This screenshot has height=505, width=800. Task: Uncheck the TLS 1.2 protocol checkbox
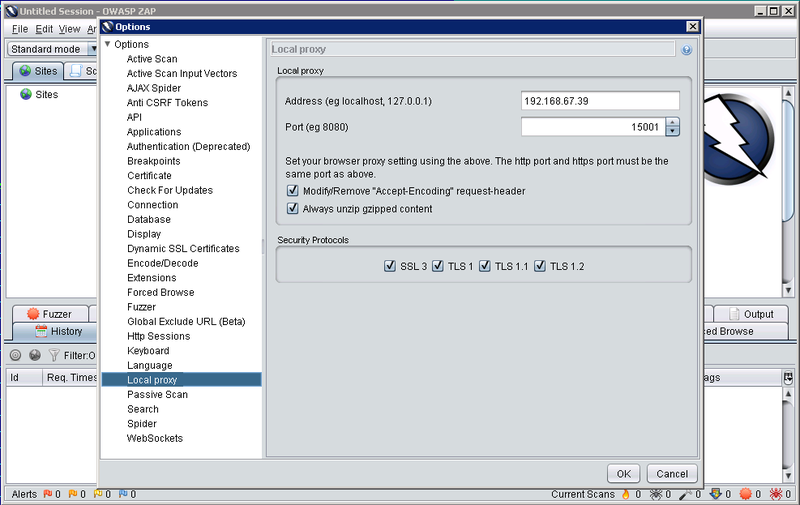[x=540, y=266]
